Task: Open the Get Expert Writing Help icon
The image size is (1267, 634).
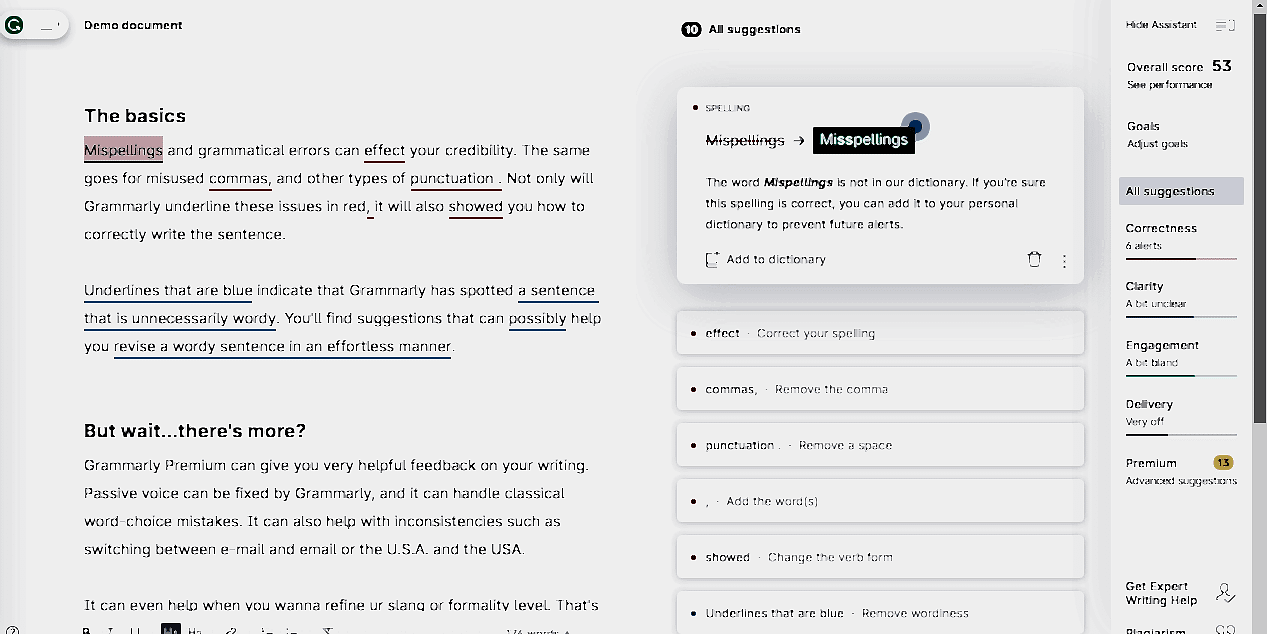Action: [1225, 593]
